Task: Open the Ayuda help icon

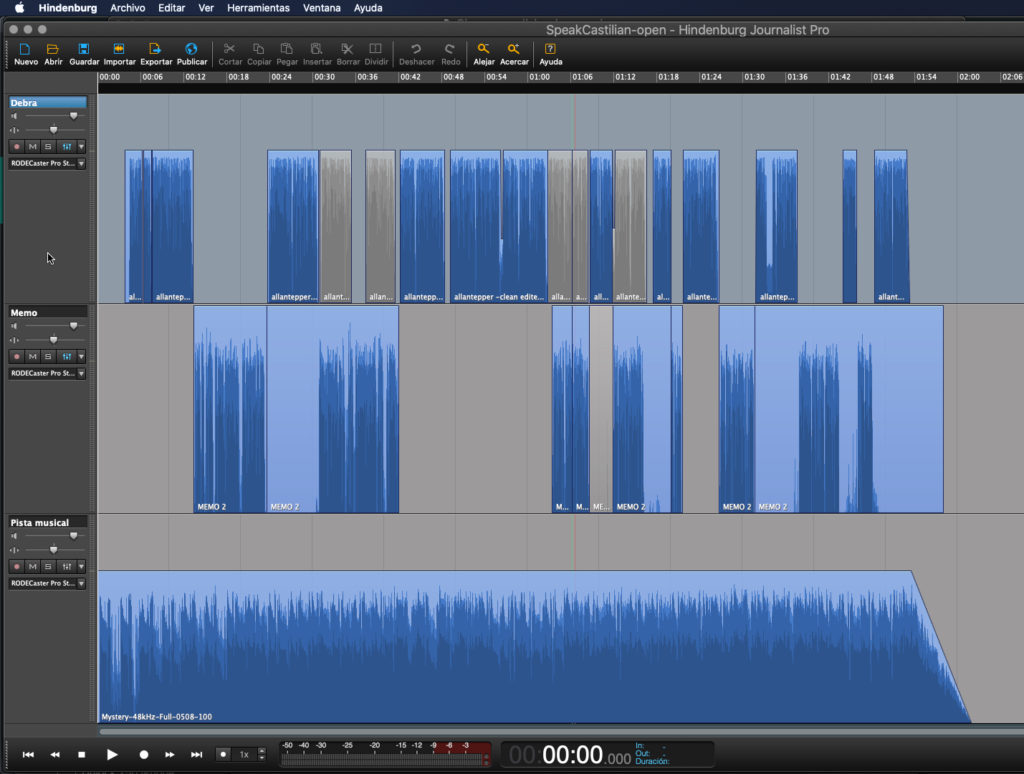Action: (x=551, y=54)
